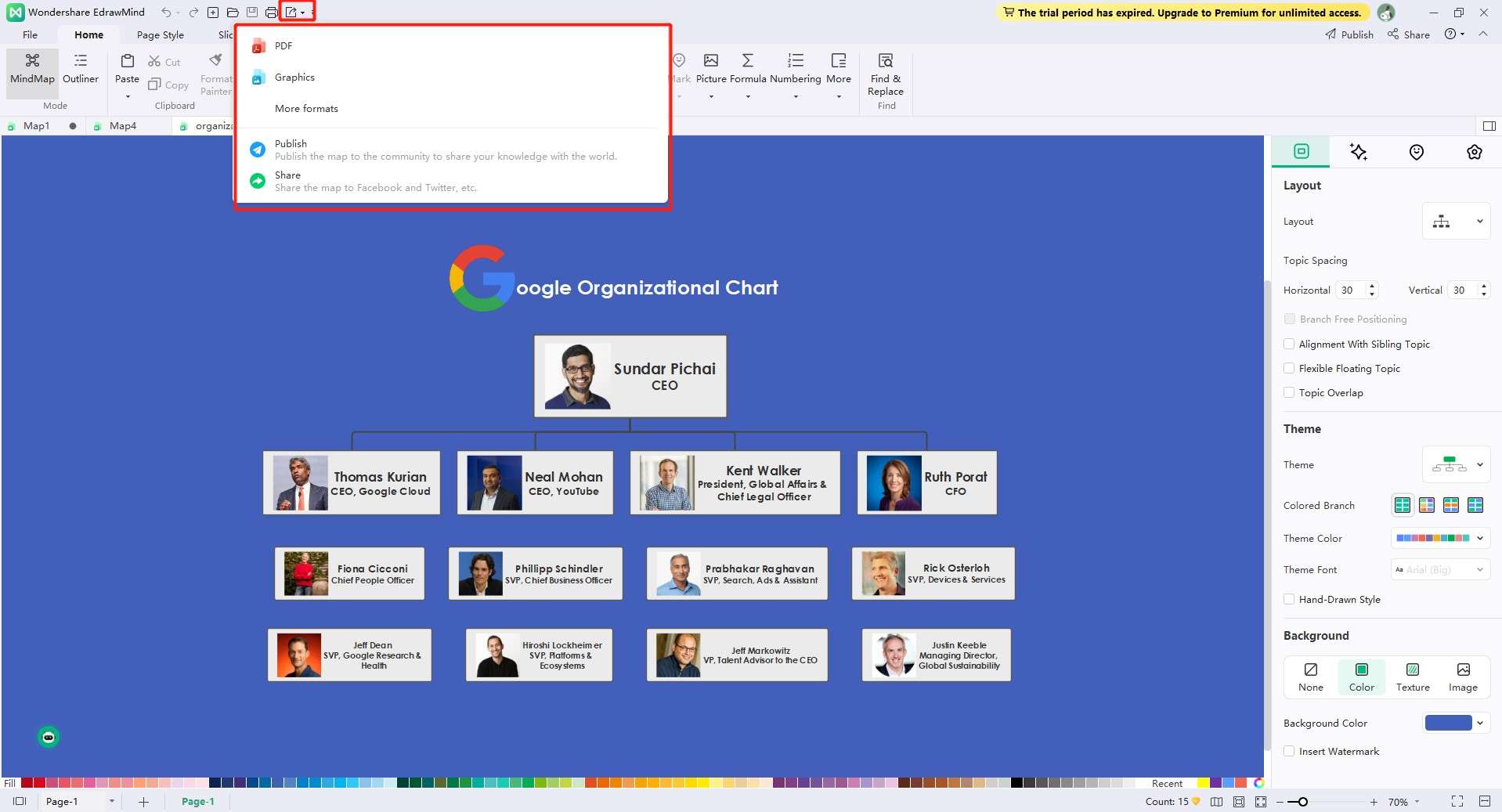Switch to the Map1 document tab

pyautogui.click(x=36, y=125)
